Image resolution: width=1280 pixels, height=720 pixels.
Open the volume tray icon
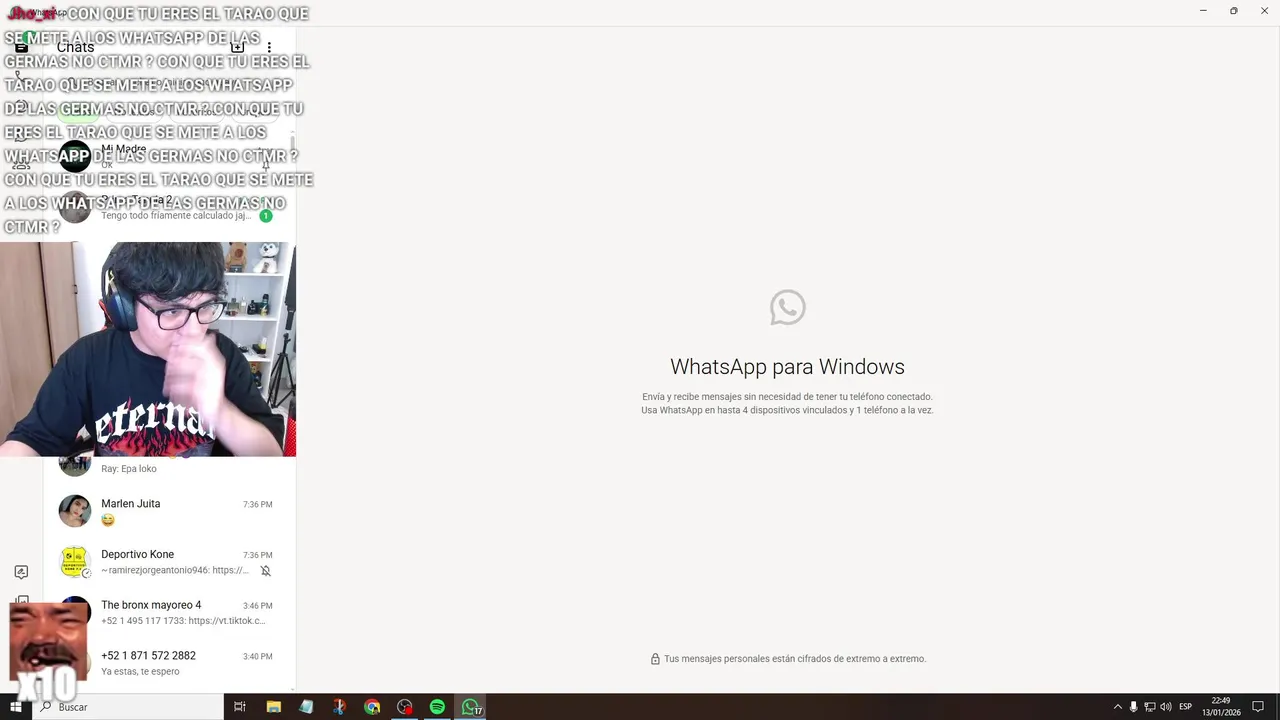tap(1165, 707)
